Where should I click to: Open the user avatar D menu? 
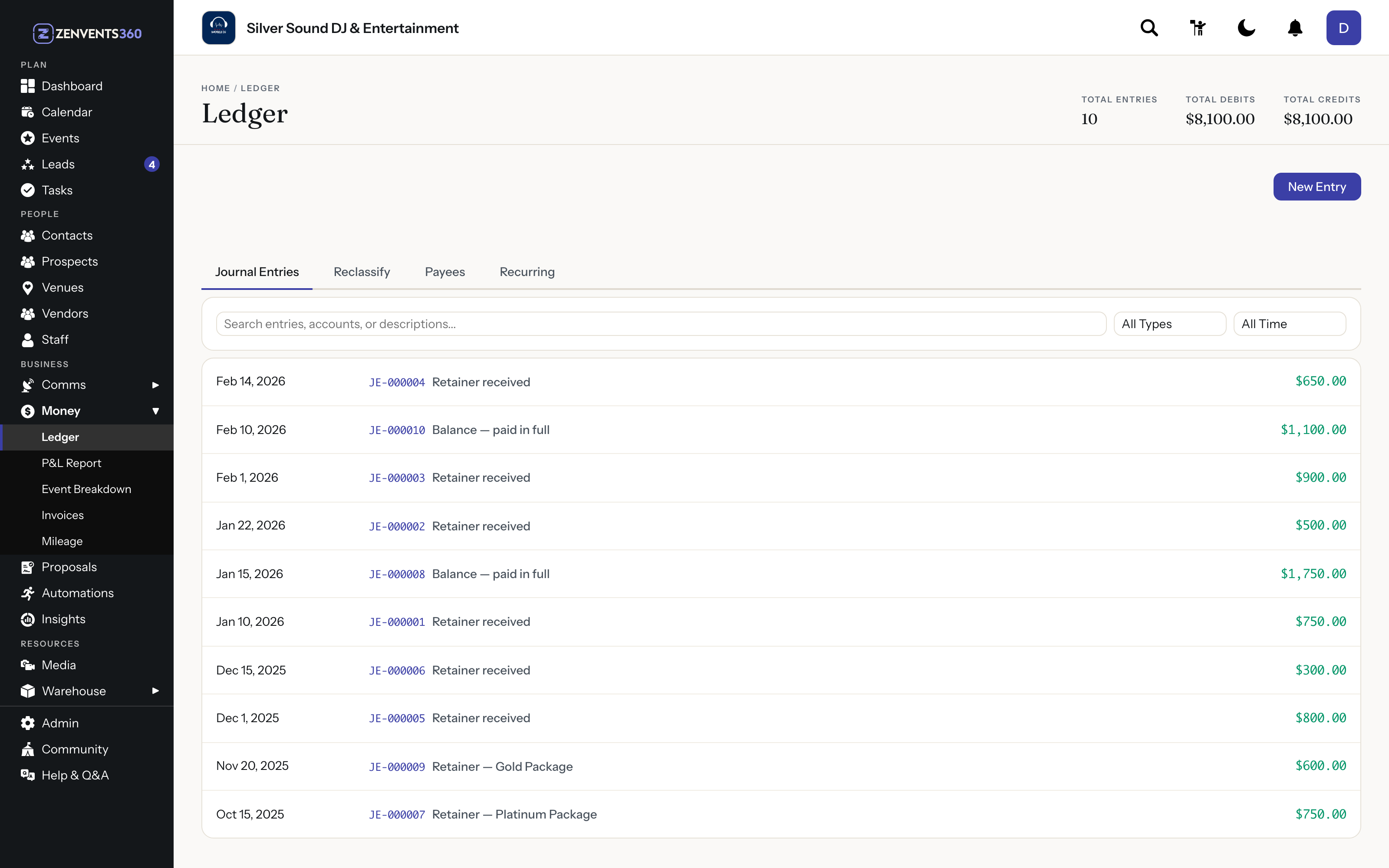(1343, 27)
